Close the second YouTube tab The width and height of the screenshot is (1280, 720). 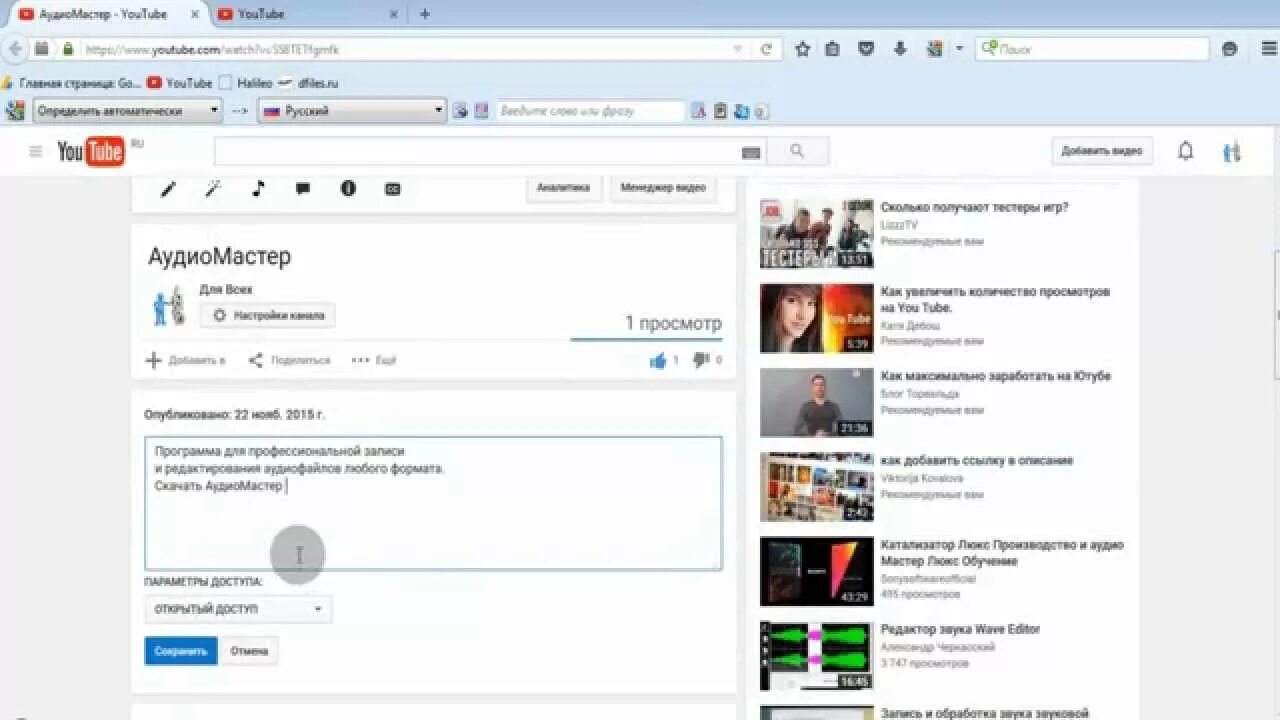tap(394, 14)
